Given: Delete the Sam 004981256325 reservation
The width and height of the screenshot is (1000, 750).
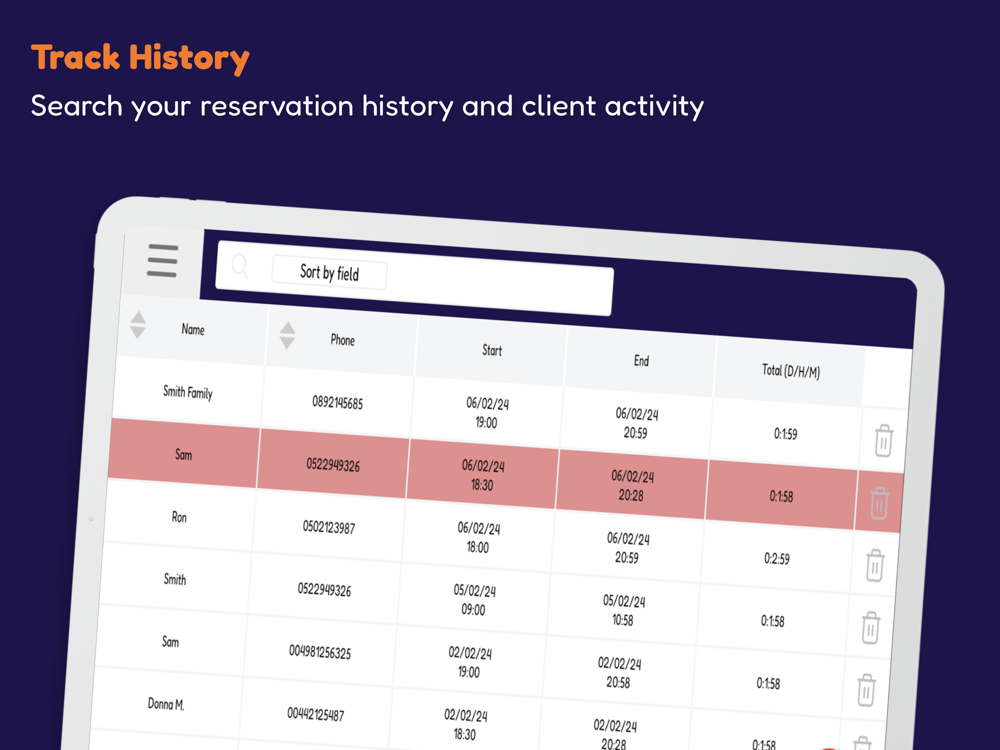Looking at the screenshot, I should pyautogui.click(x=866, y=690).
